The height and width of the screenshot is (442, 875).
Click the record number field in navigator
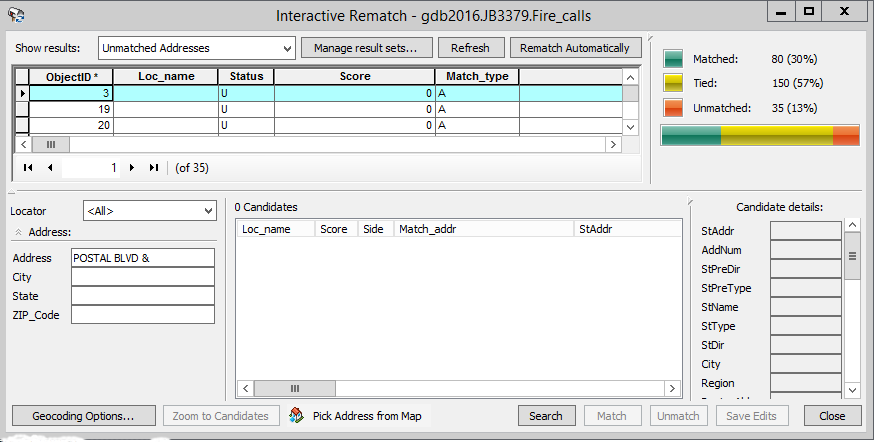(92, 167)
